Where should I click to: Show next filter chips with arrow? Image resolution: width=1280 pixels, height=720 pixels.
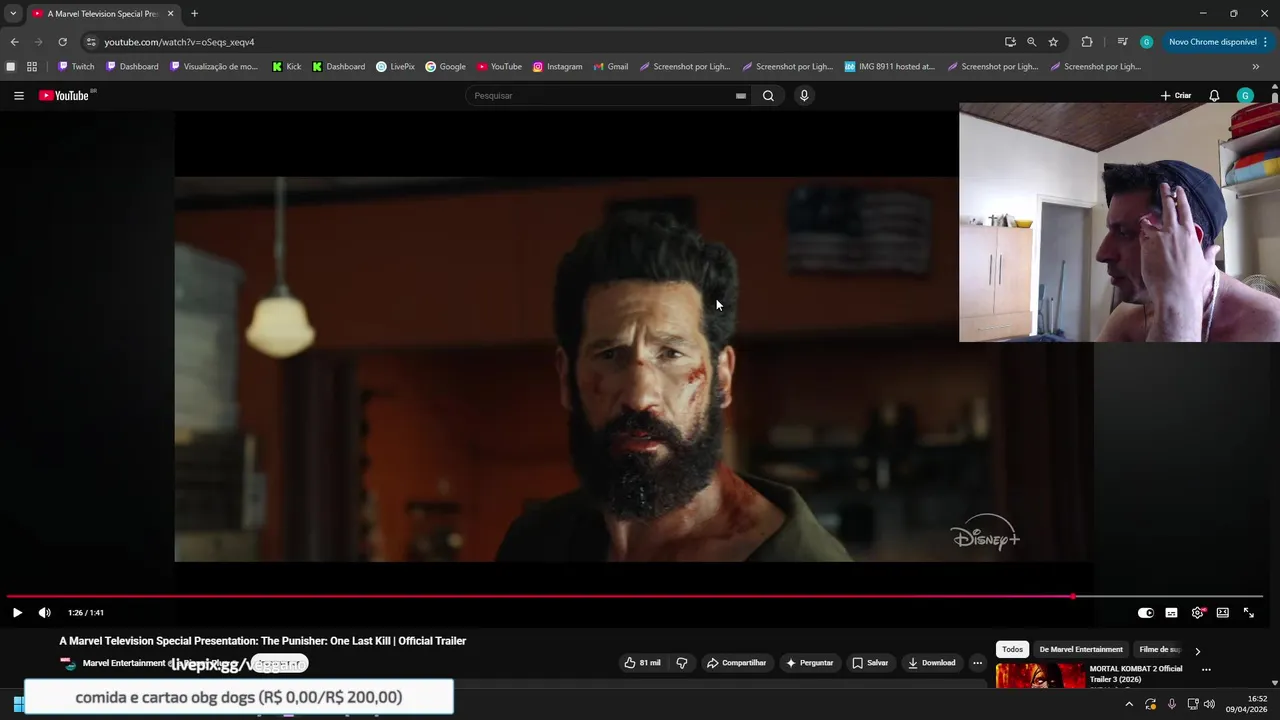pyautogui.click(x=1198, y=651)
